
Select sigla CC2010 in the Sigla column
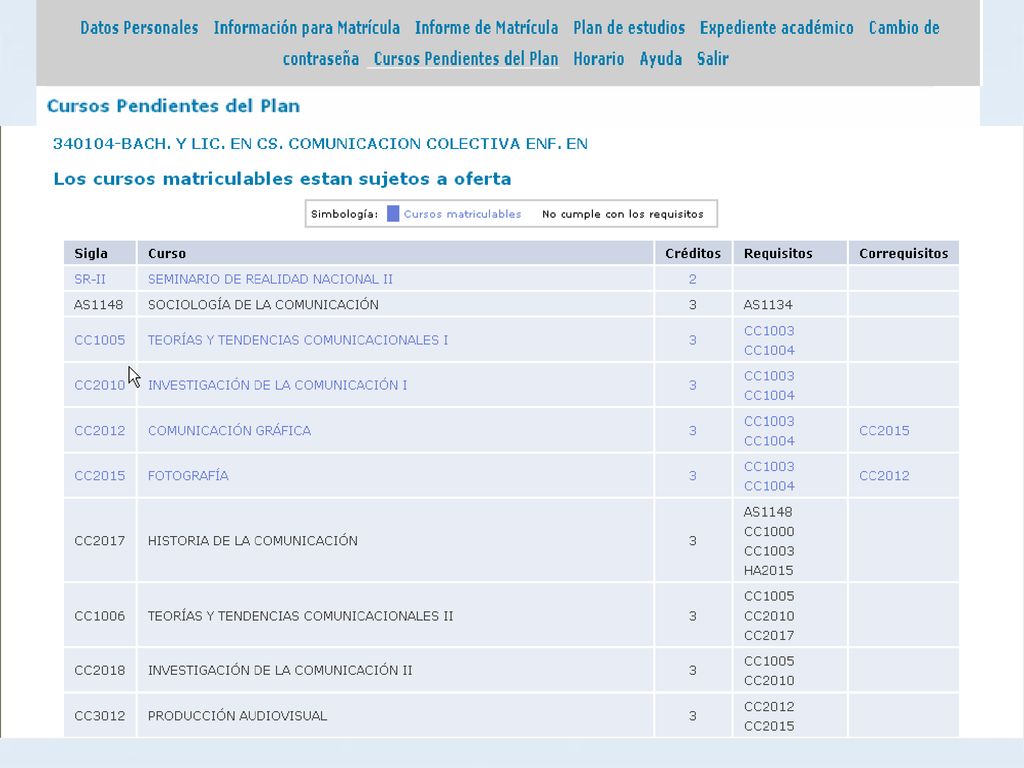[99, 385]
